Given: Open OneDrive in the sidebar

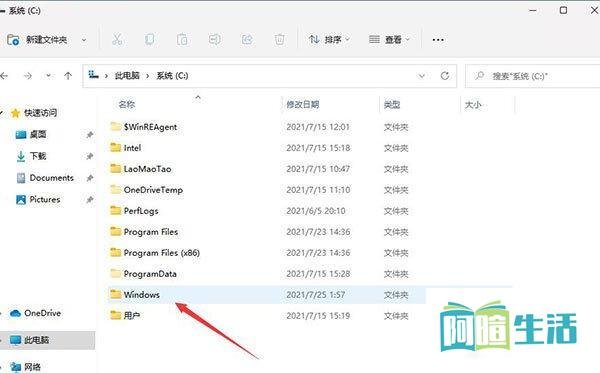Looking at the screenshot, I should coord(42,313).
